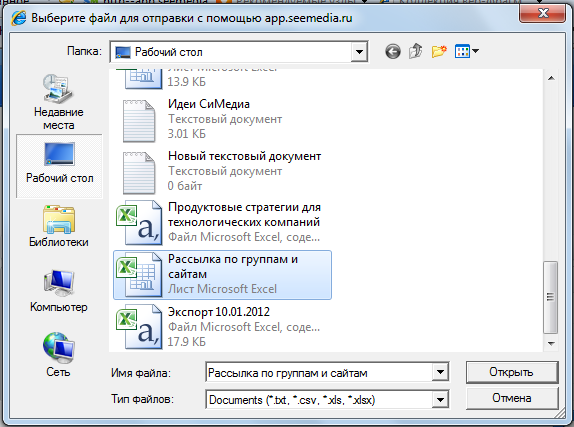Expand the view options arrow

point(475,51)
